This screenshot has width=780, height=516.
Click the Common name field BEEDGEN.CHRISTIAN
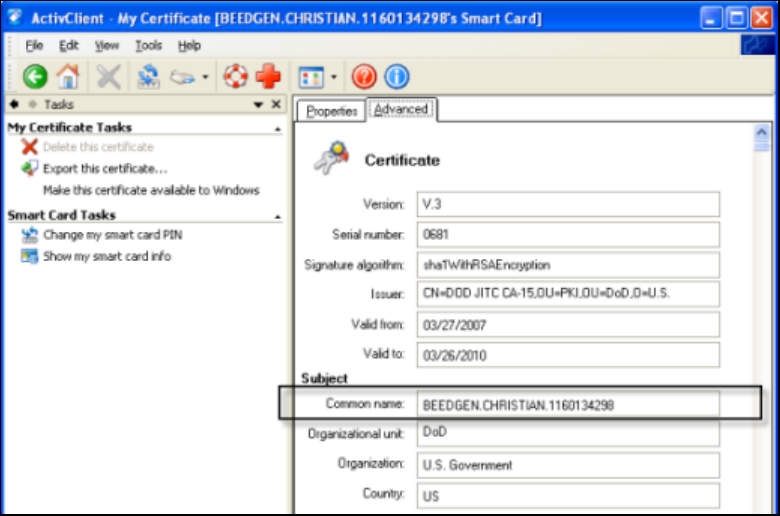(x=568, y=405)
